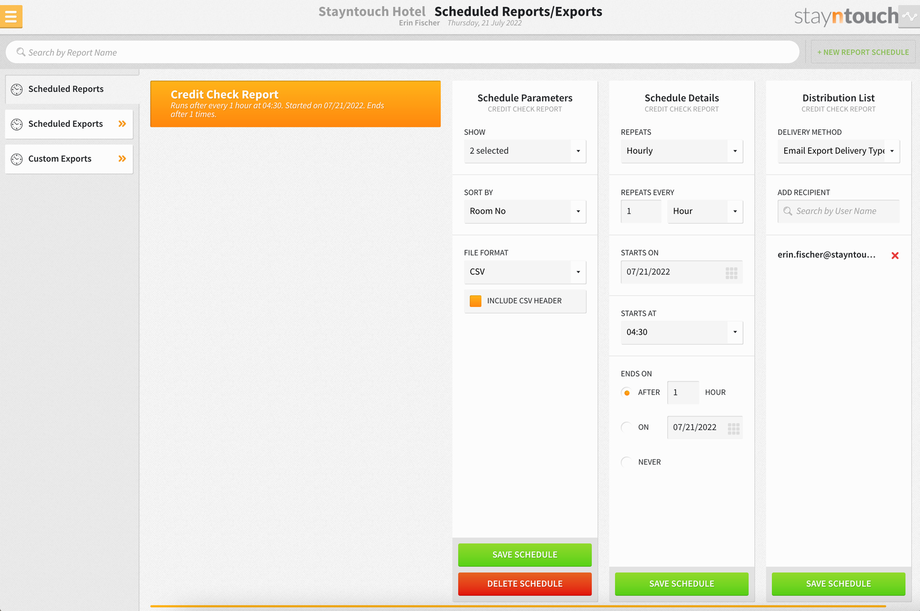Click the red Delete Schedule button
The width and height of the screenshot is (920, 611).
point(525,584)
